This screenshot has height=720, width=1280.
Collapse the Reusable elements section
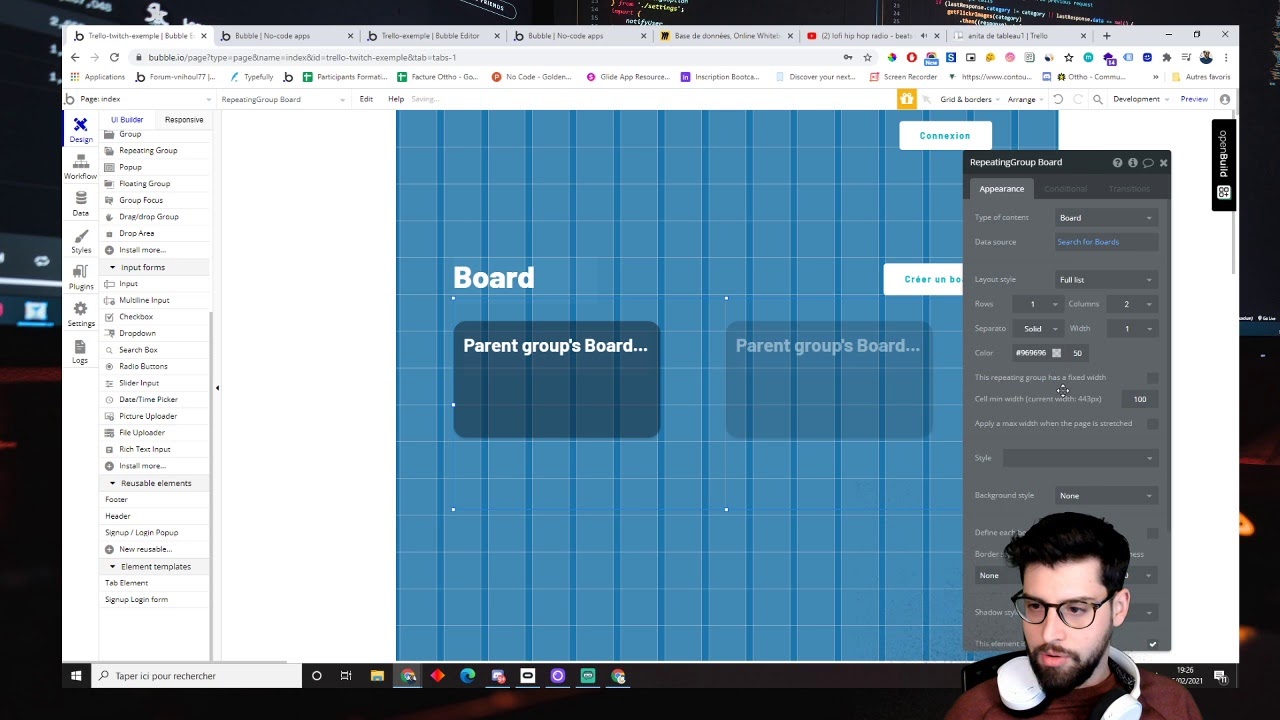point(112,483)
